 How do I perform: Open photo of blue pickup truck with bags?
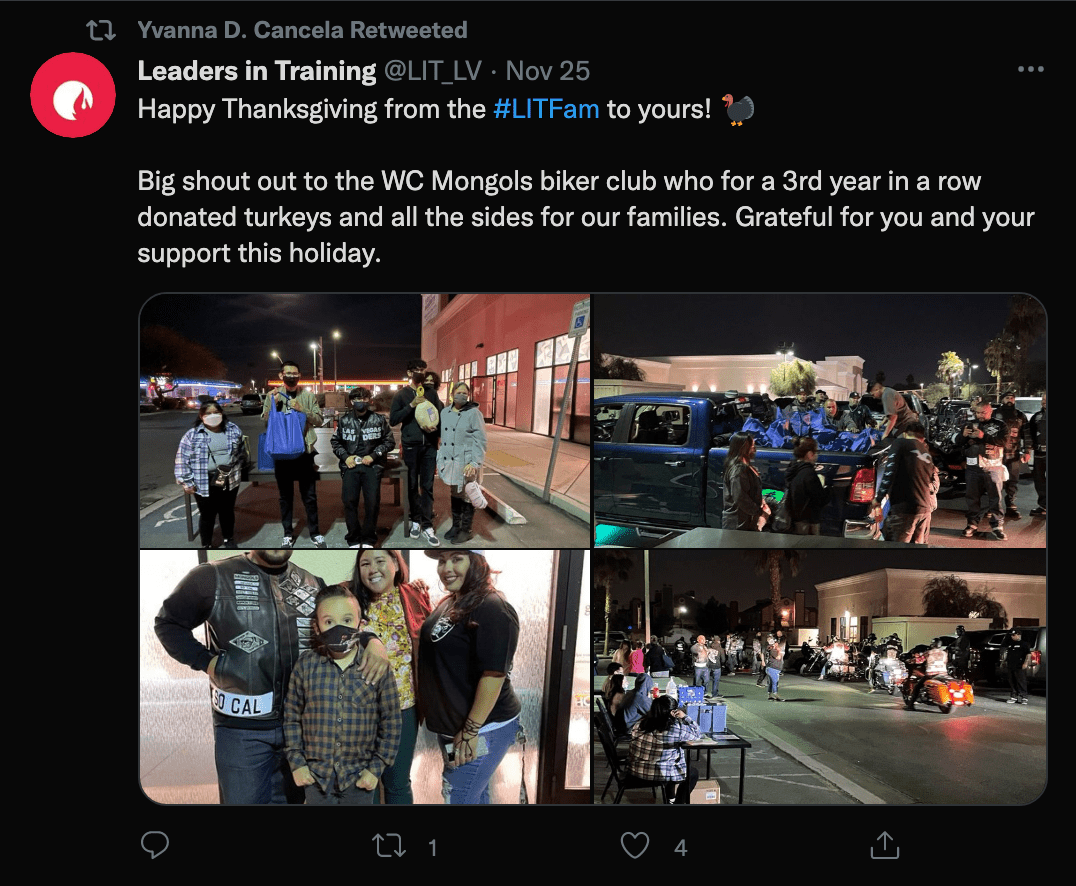pos(820,421)
